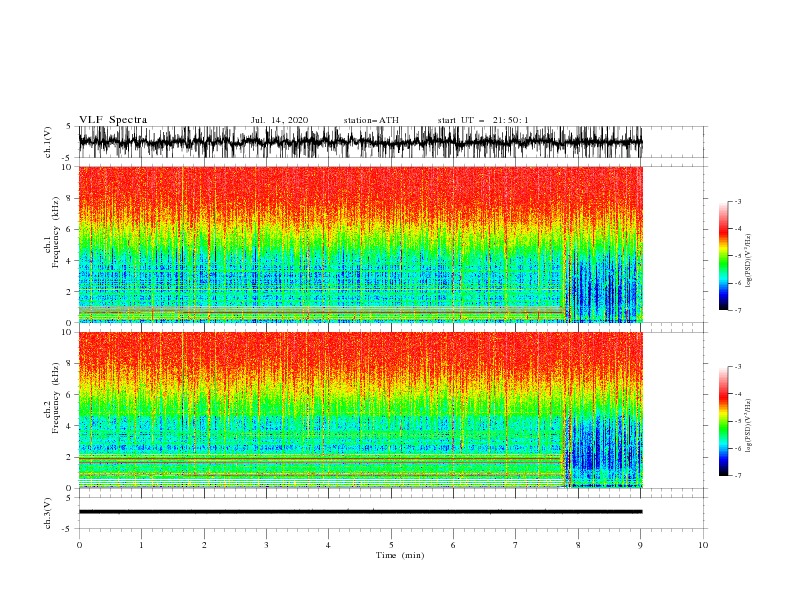Click the ch.3 flat black voltage trace

[x=361, y=512]
